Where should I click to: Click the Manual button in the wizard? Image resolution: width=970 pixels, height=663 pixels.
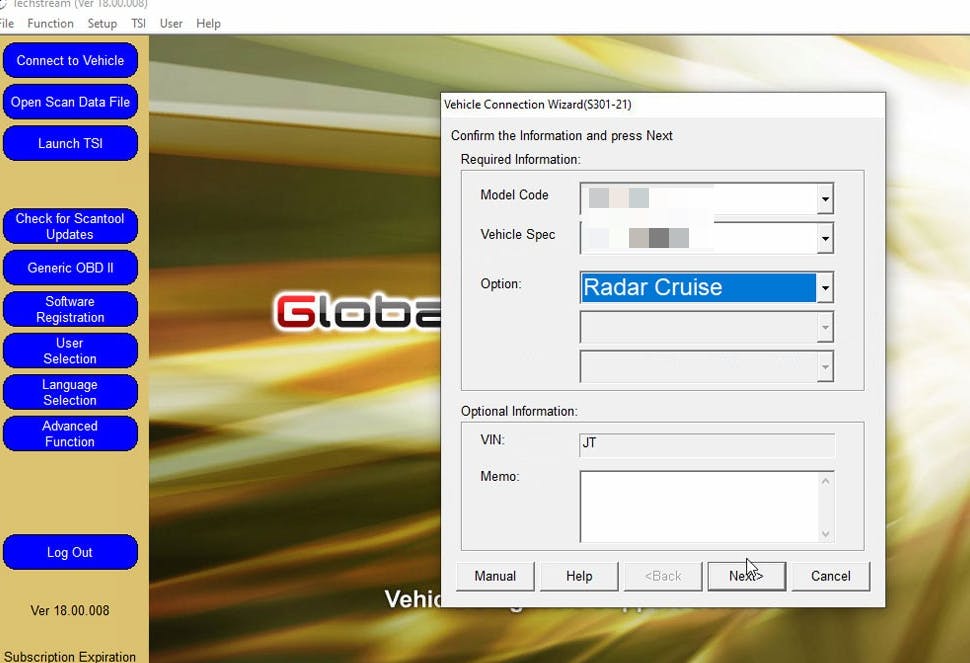click(495, 576)
